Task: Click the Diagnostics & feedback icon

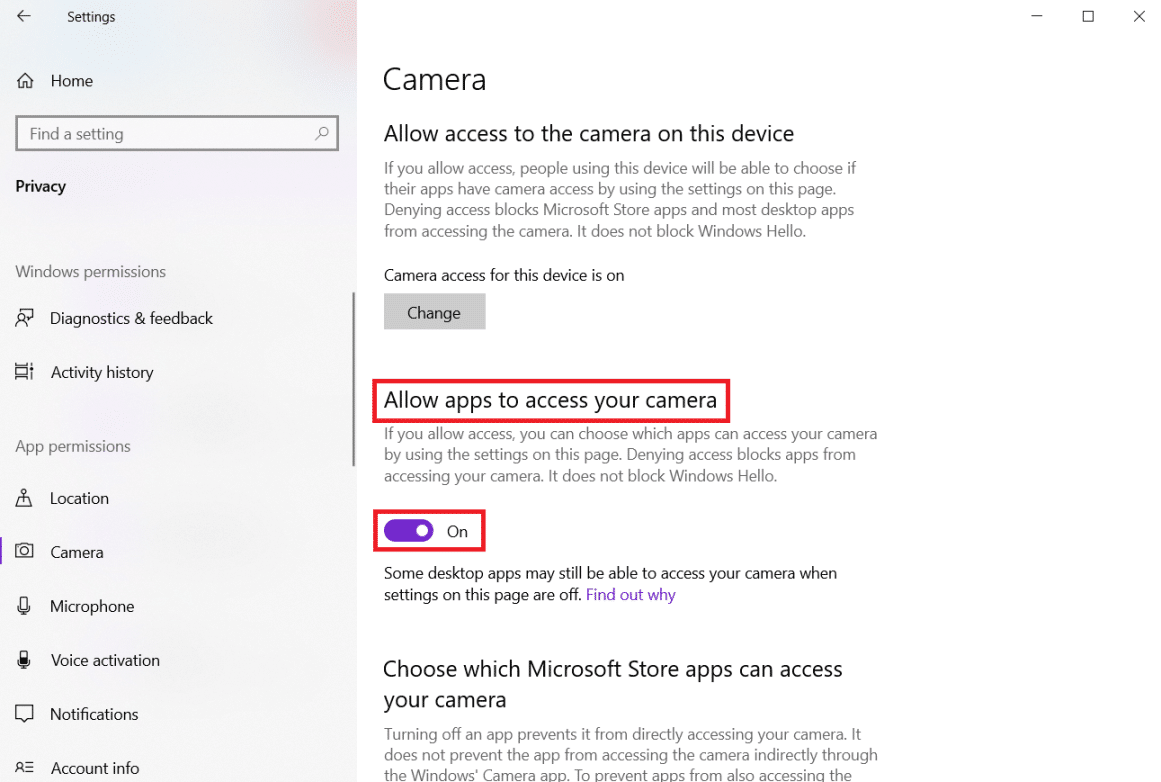Action: (24, 318)
